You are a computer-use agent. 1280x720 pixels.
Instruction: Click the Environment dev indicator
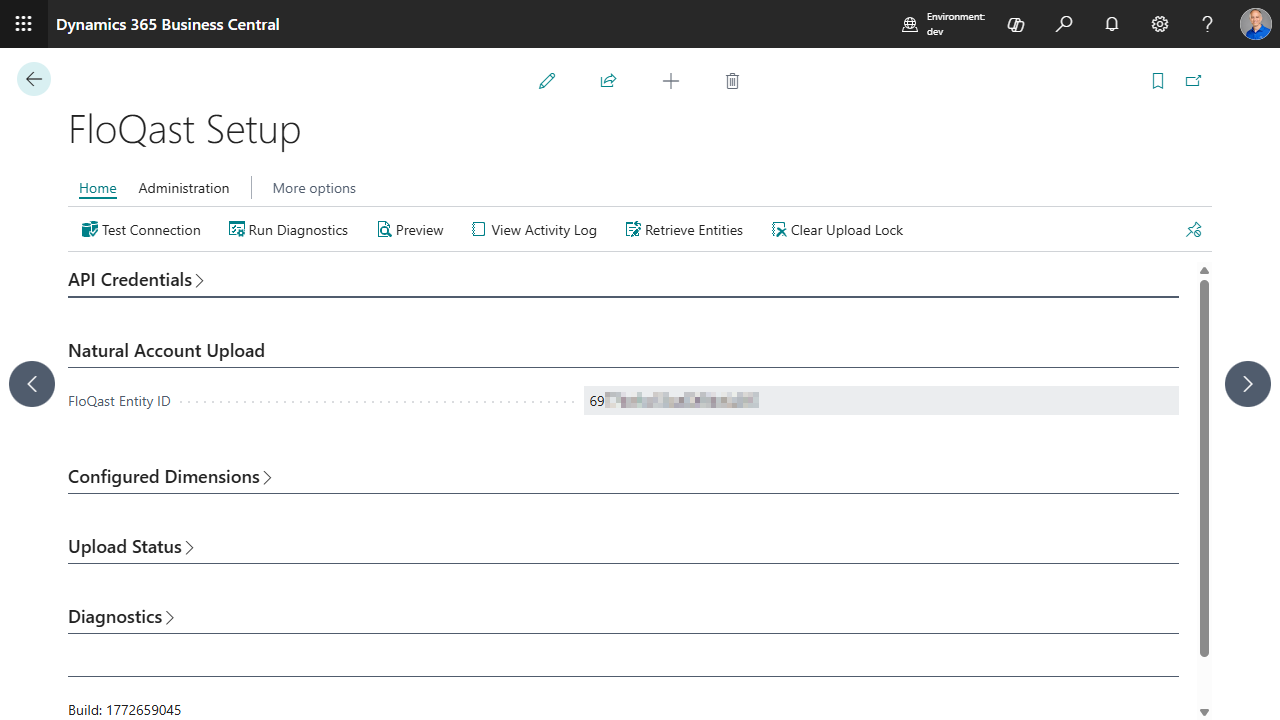tap(944, 24)
